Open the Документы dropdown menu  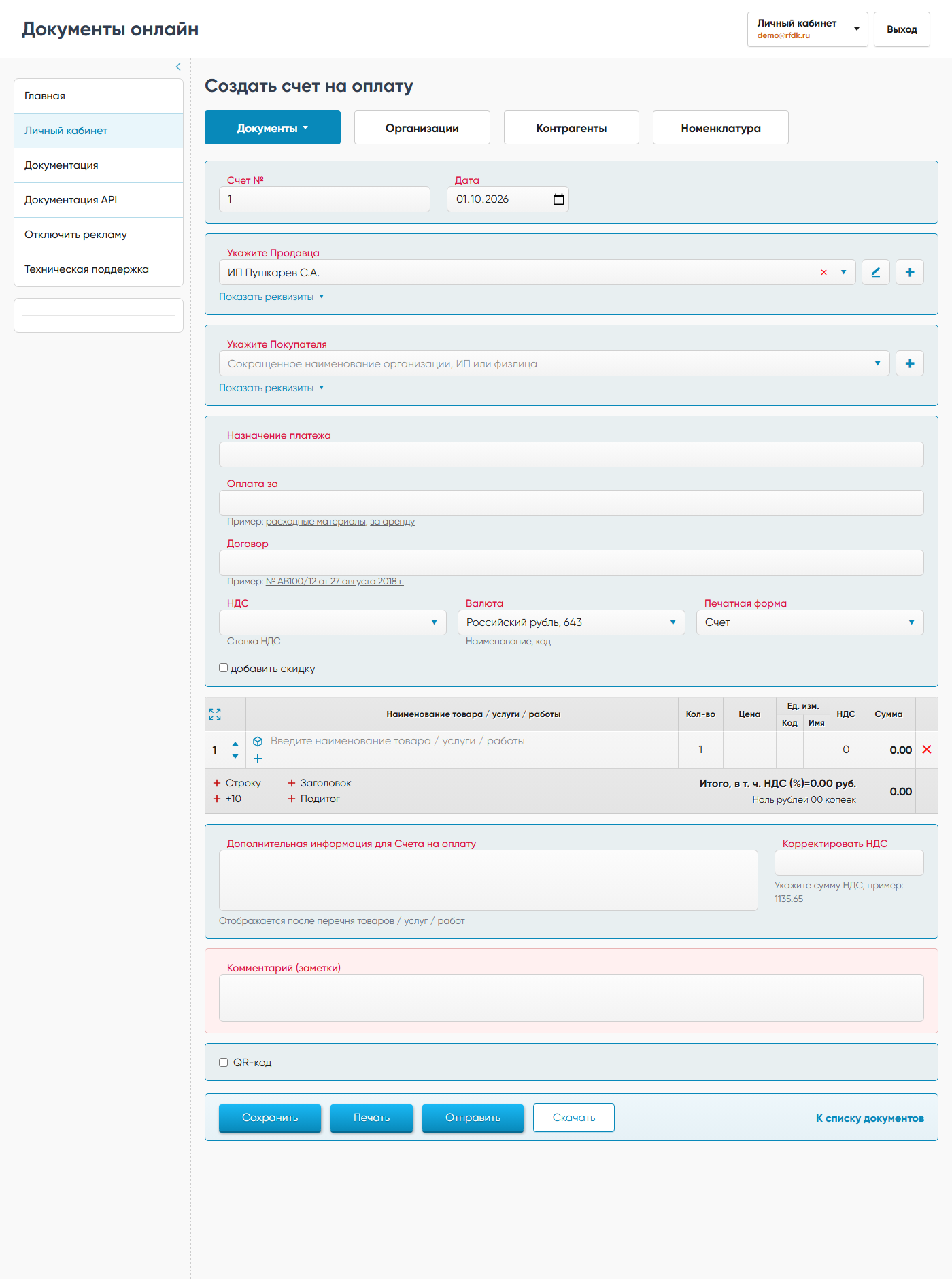point(273,127)
